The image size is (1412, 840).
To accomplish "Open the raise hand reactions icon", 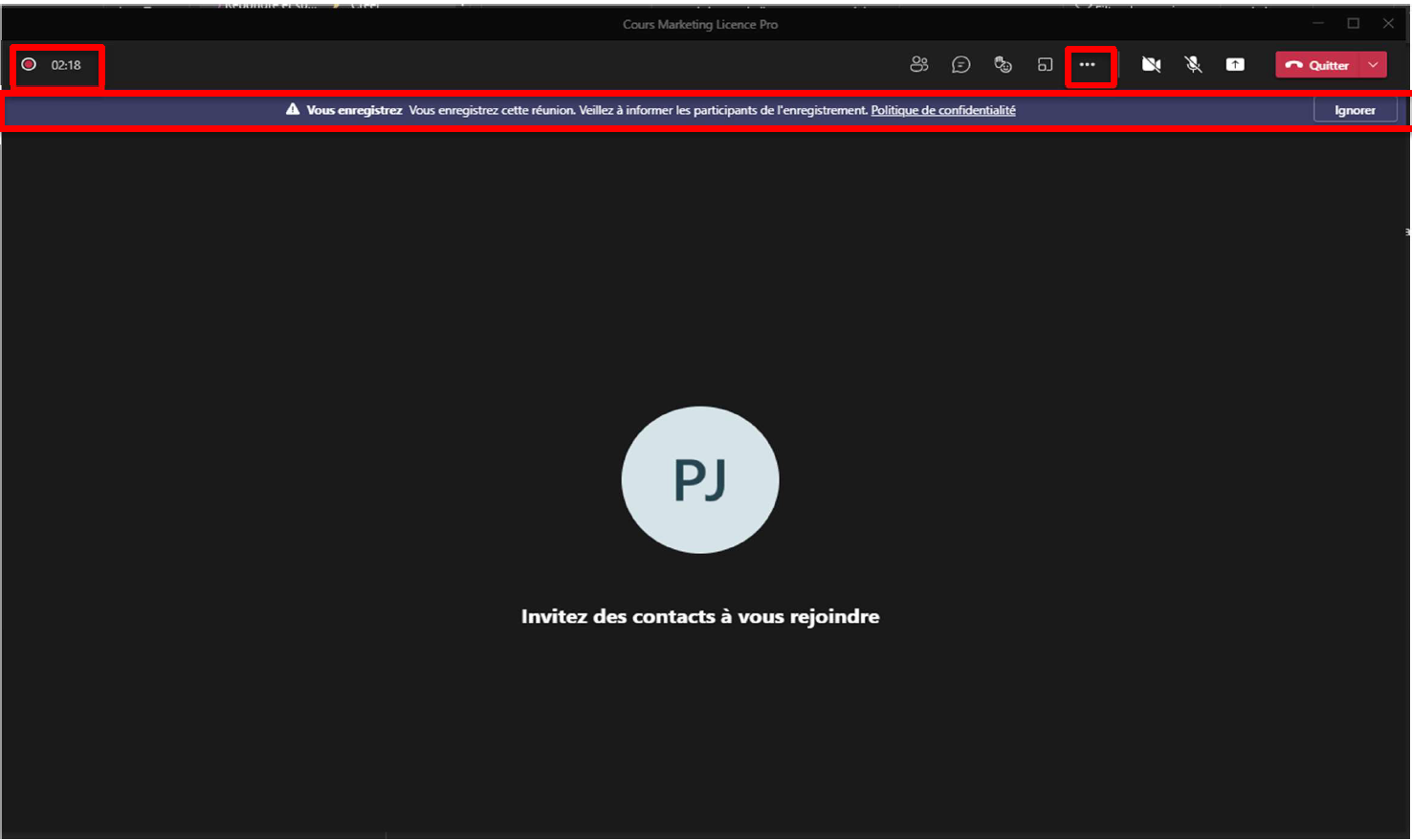I will click(1003, 64).
